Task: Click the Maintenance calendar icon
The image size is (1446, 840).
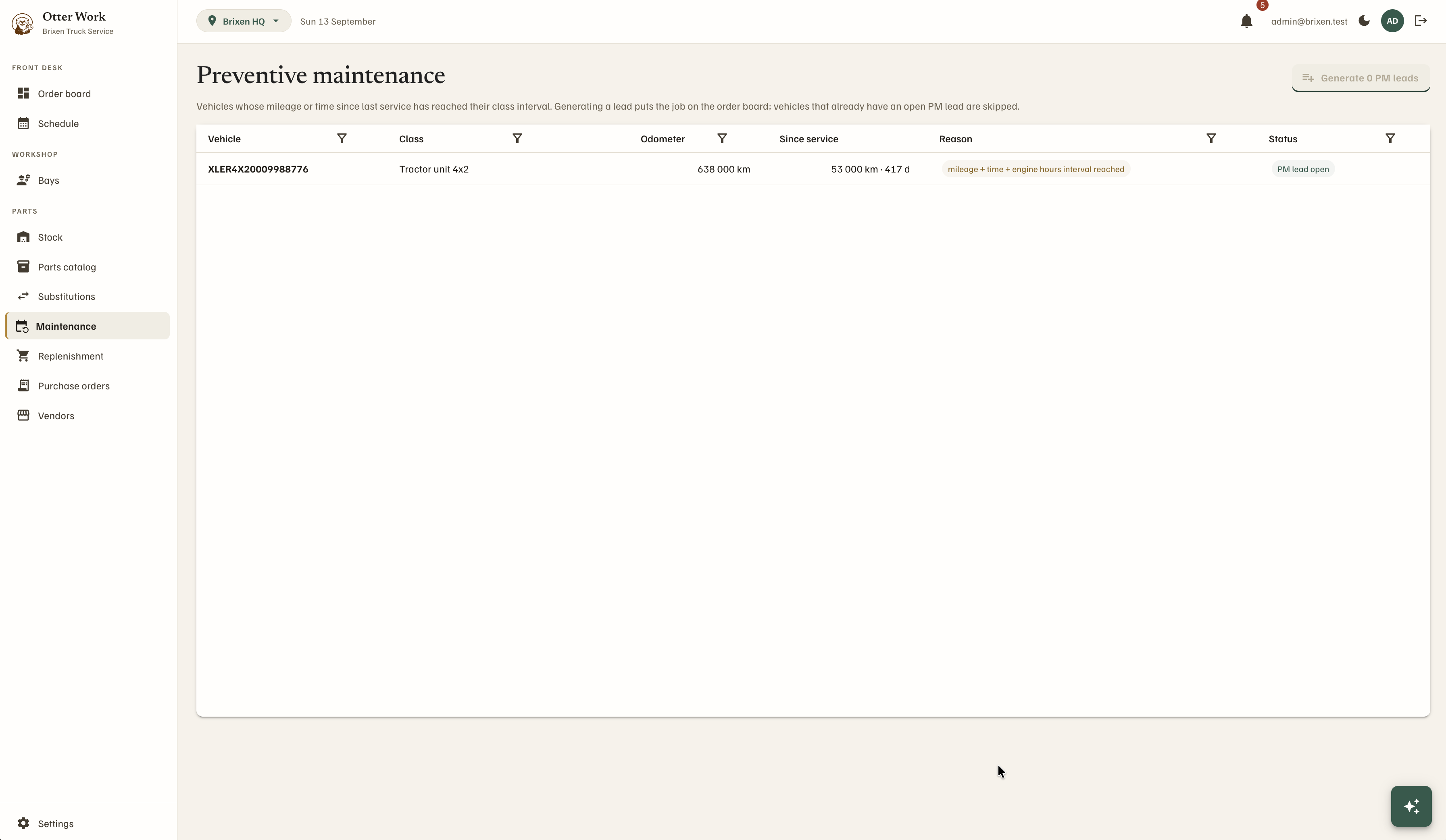Action: coord(22,326)
